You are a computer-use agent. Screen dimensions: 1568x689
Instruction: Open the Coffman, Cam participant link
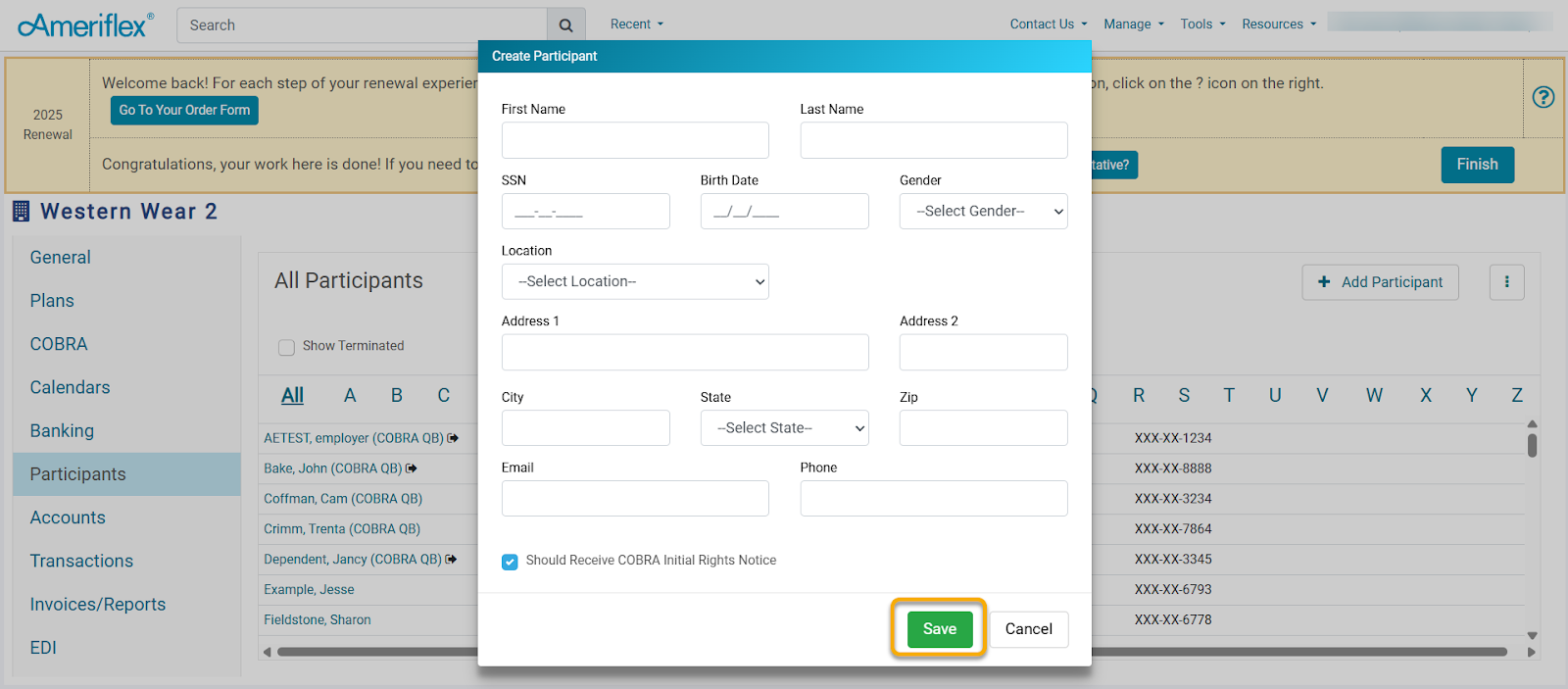(343, 499)
